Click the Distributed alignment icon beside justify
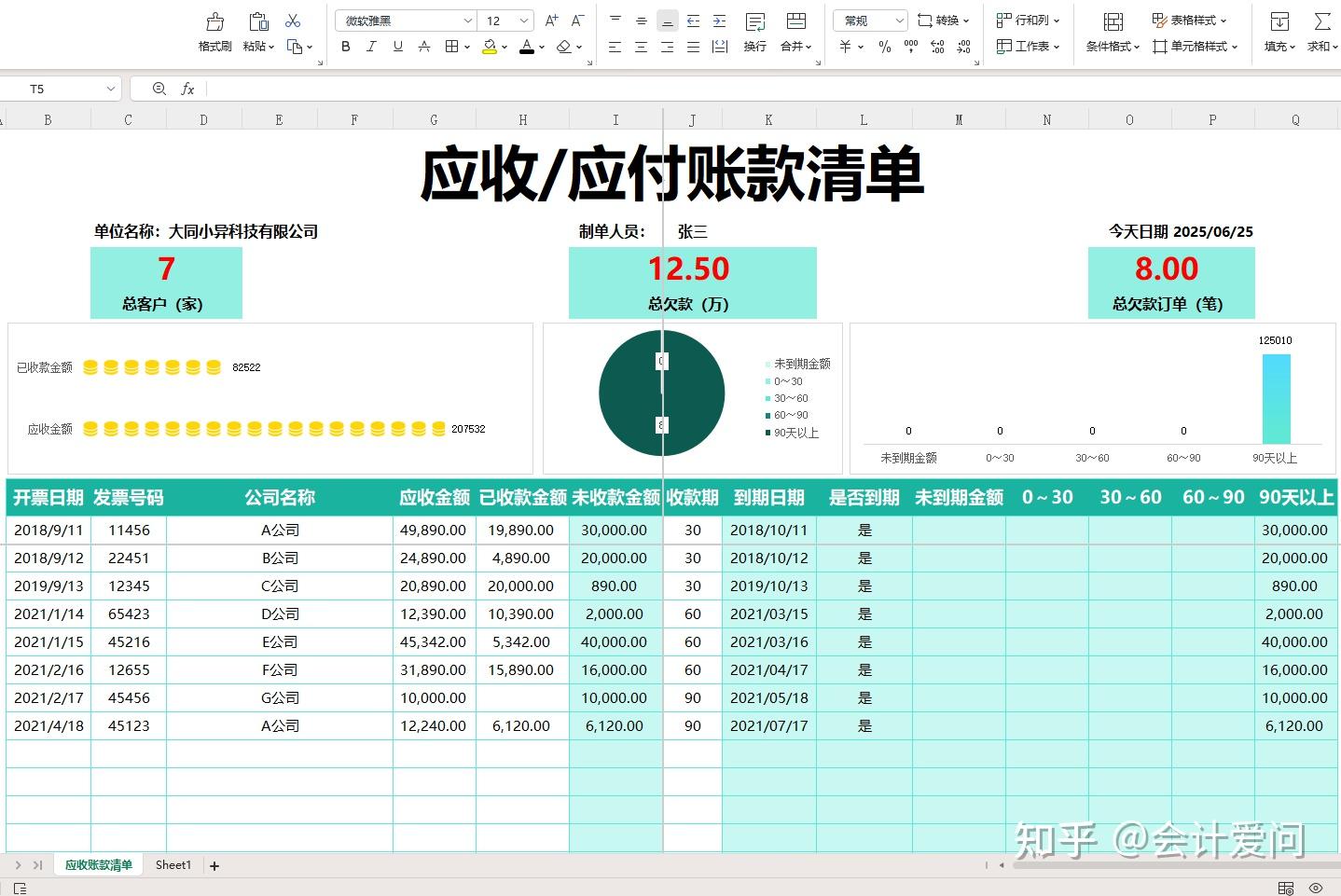1341x896 pixels. [x=720, y=46]
